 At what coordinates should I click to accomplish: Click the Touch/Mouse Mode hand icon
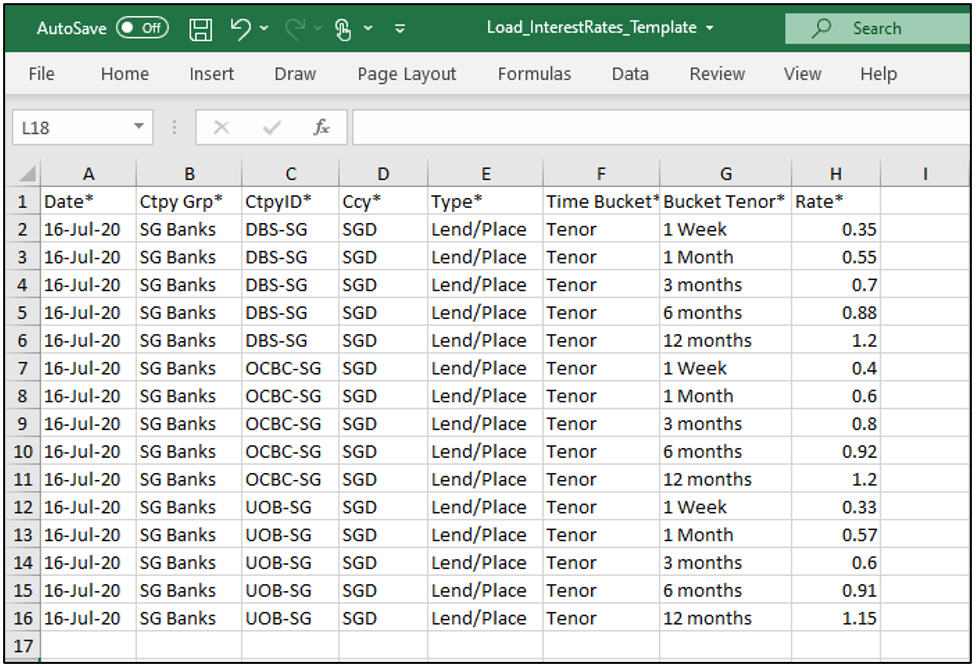click(x=343, y=29)
